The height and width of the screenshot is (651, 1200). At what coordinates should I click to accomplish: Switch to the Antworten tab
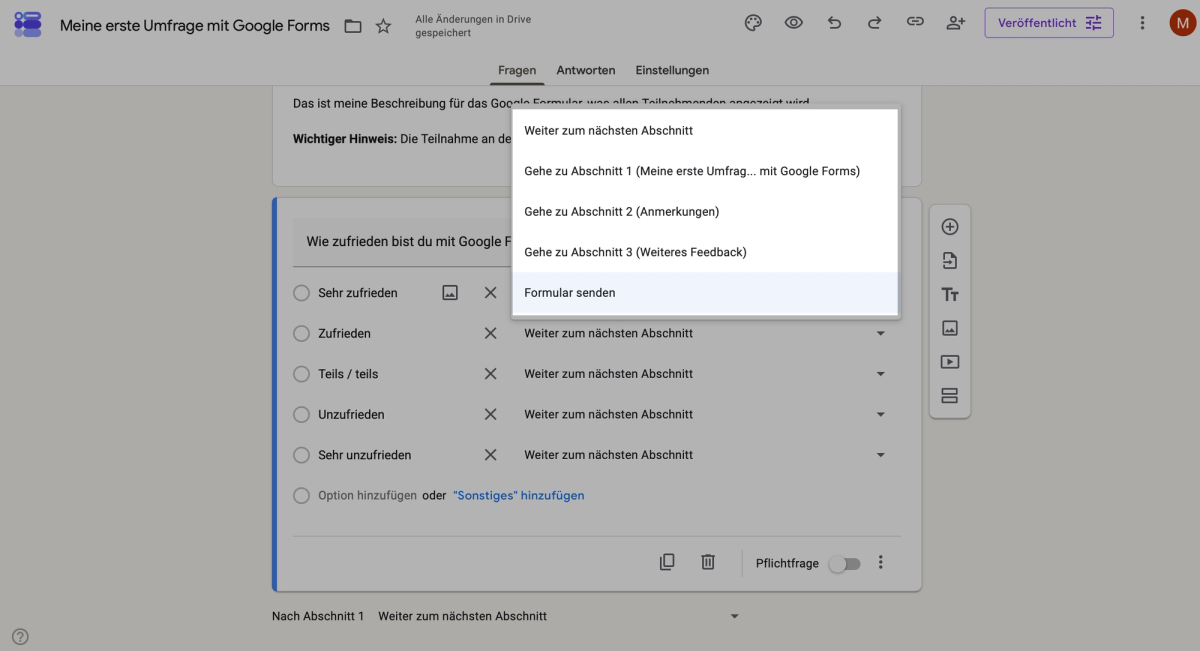(586, 70)
